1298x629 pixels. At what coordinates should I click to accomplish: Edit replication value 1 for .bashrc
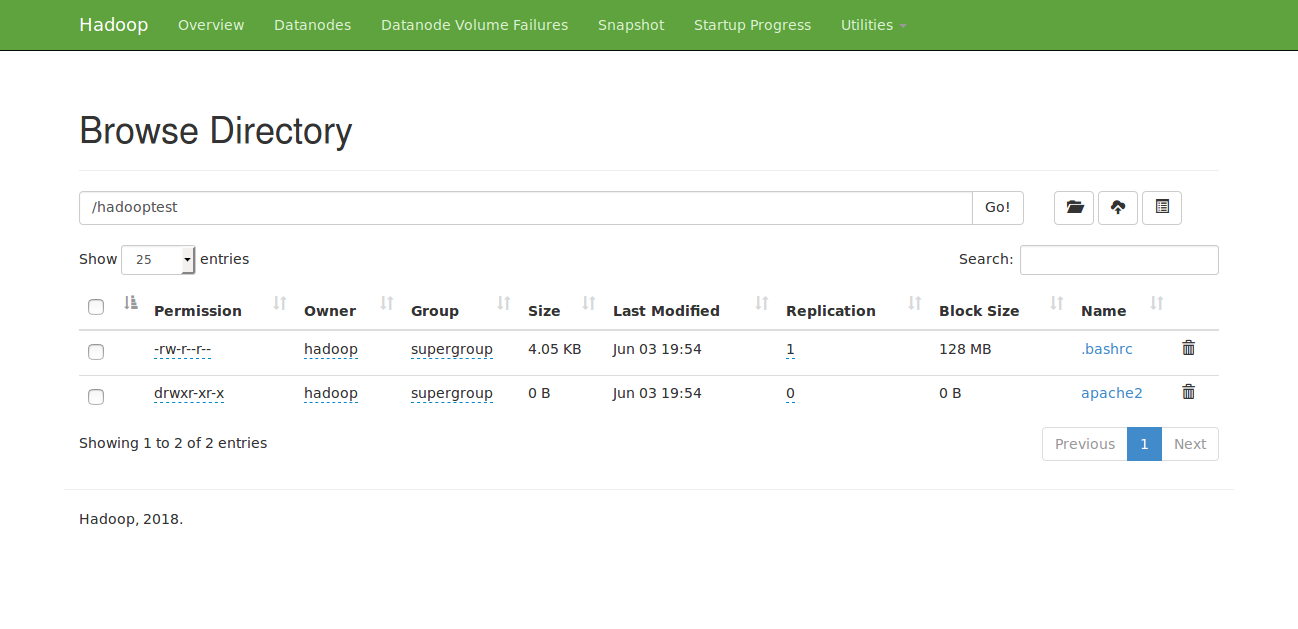click(x=790, y=349)
